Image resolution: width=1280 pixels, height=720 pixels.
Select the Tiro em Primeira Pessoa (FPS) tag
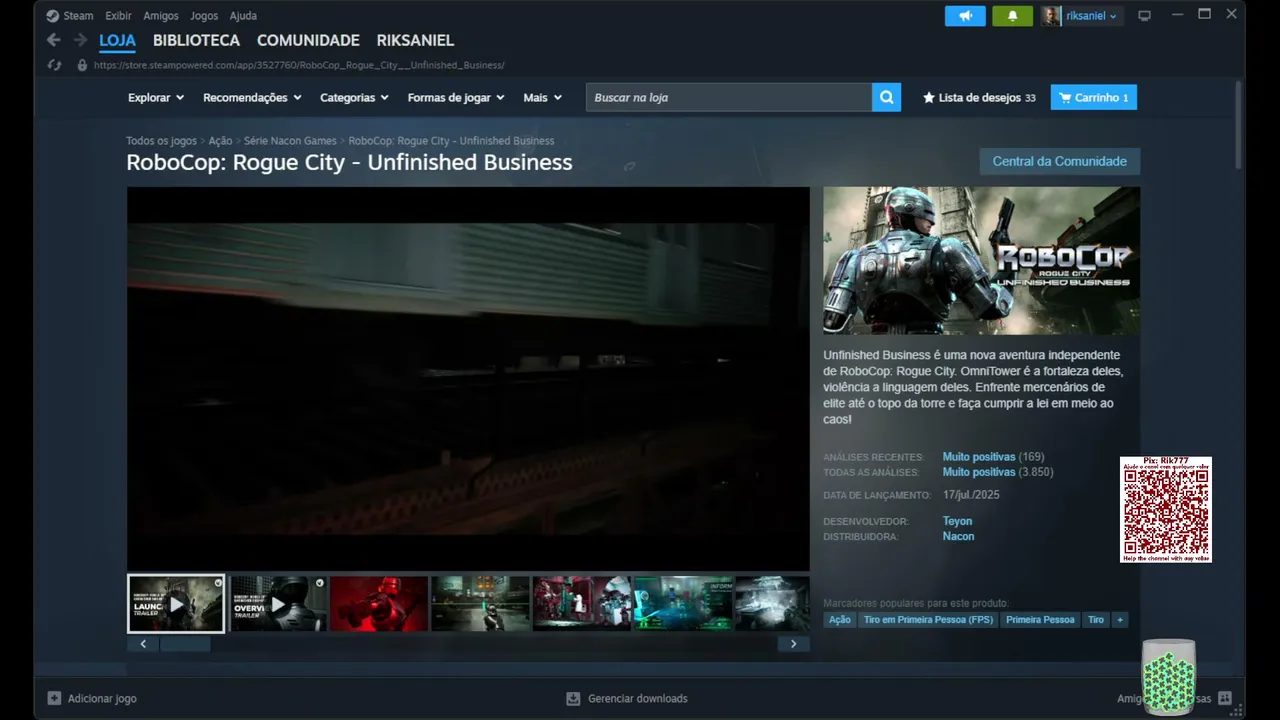[x=929, y=620]
